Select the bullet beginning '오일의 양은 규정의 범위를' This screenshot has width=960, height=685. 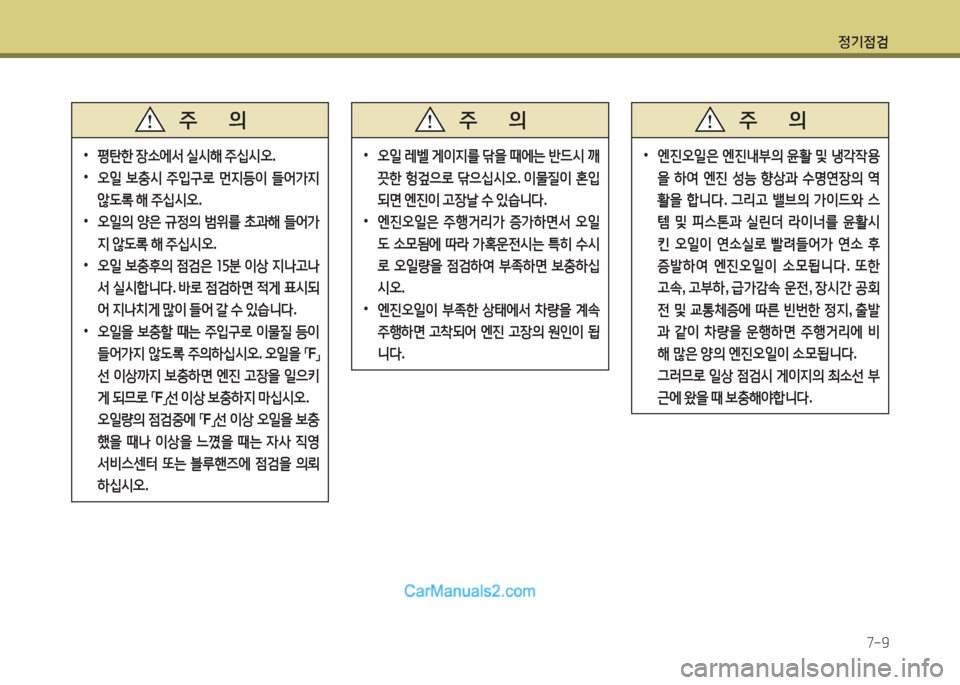(202, 233)
